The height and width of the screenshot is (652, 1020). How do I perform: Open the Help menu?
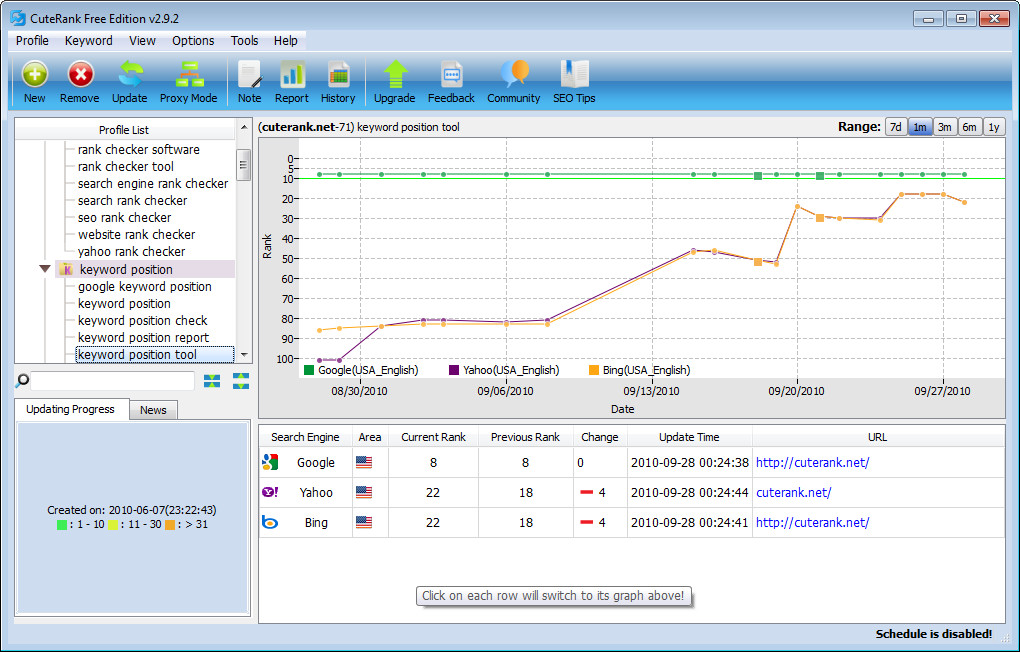tap(286, 40)
